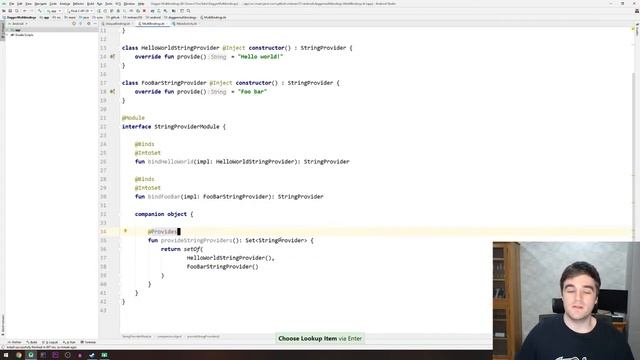Open the SDK Manager icon
Viewport: 640px width, 360px height.
pyautogui.click(x=165, y=11)
